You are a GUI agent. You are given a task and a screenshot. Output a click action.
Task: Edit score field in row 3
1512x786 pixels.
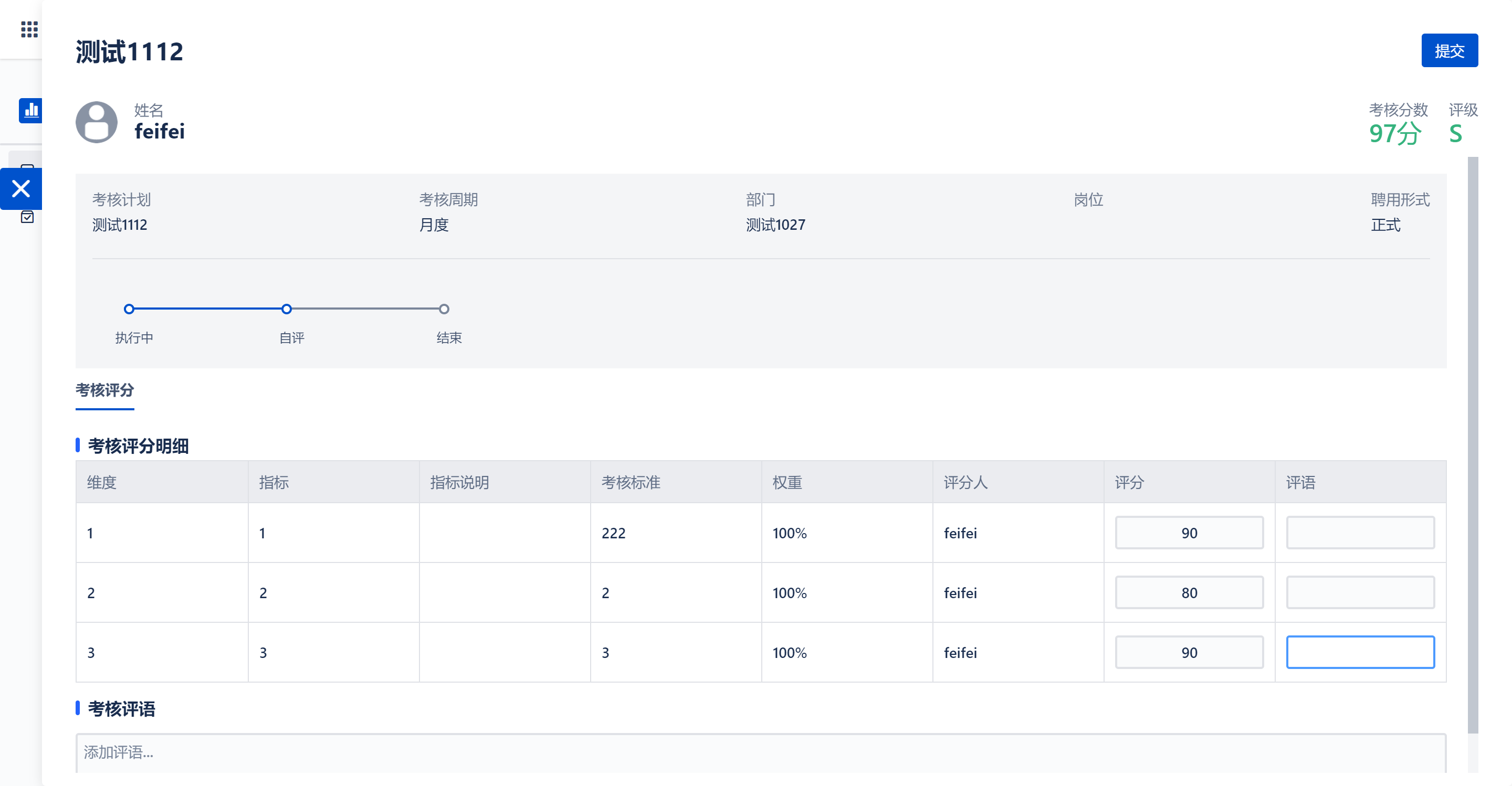[x=1189, y=652]
